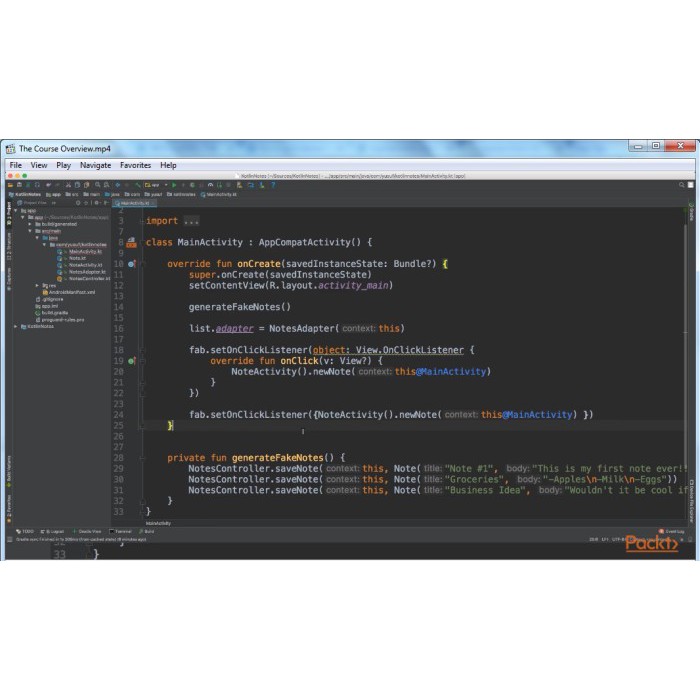The width and height of the screenshot is (700, 700).
Task: Click the green Run app button
Action: [x=173, y=185]
